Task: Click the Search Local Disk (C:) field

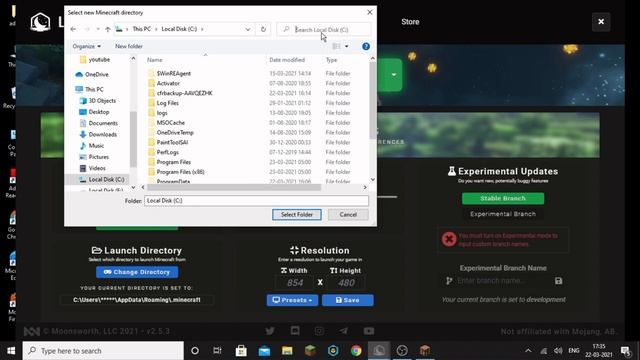Action: point(324,29)
